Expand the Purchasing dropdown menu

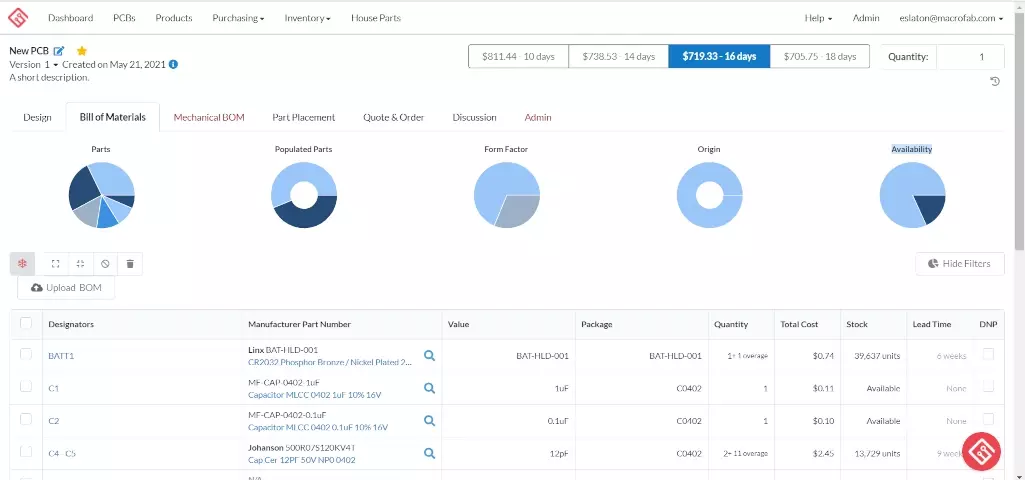pyautogui.click(x=238, y=18)
